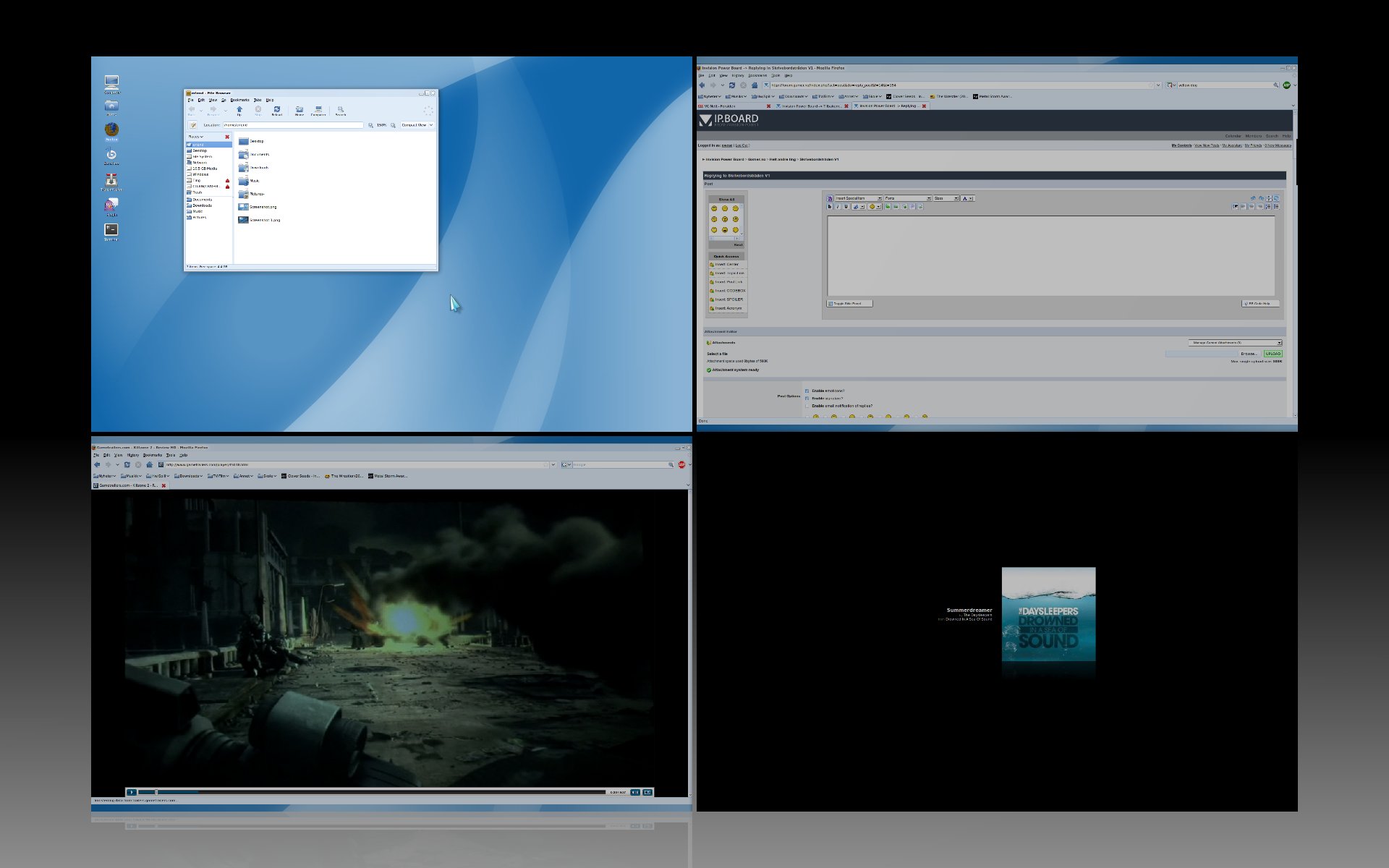Open the font color dropdown in post editor
The height and width of the screenshot is (868, 1389).
pos(968,198)
